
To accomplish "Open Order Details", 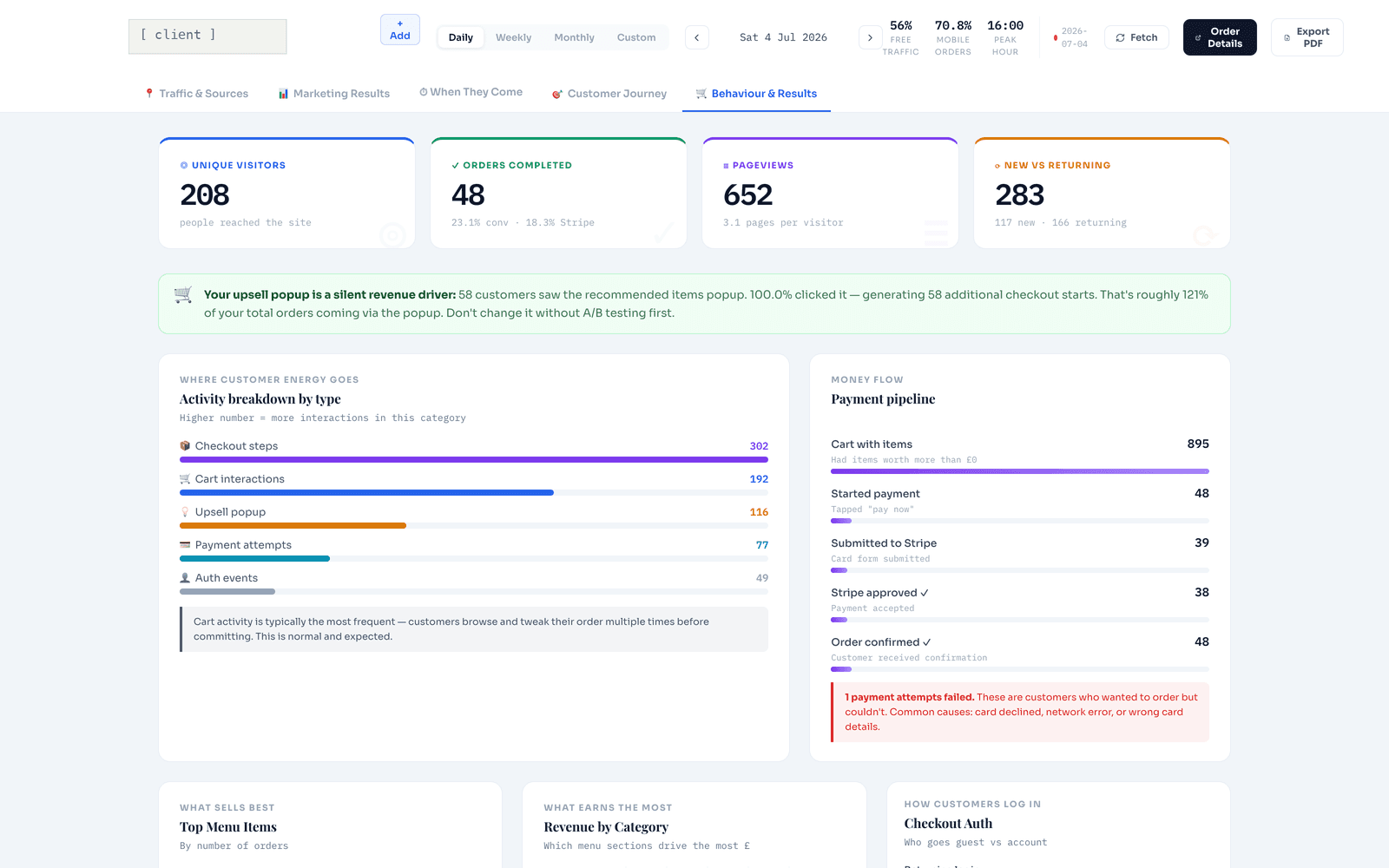I will point(1220,37).
